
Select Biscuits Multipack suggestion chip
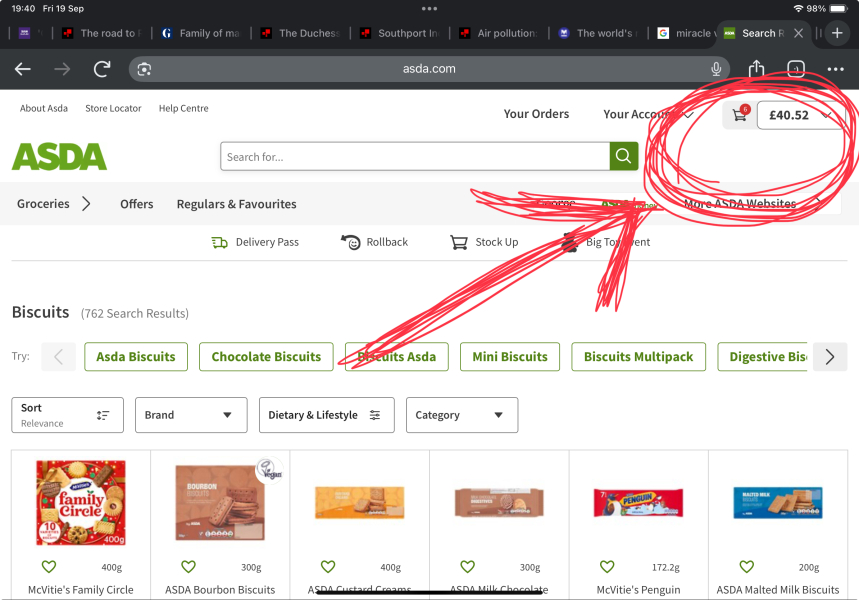[638, 357]
